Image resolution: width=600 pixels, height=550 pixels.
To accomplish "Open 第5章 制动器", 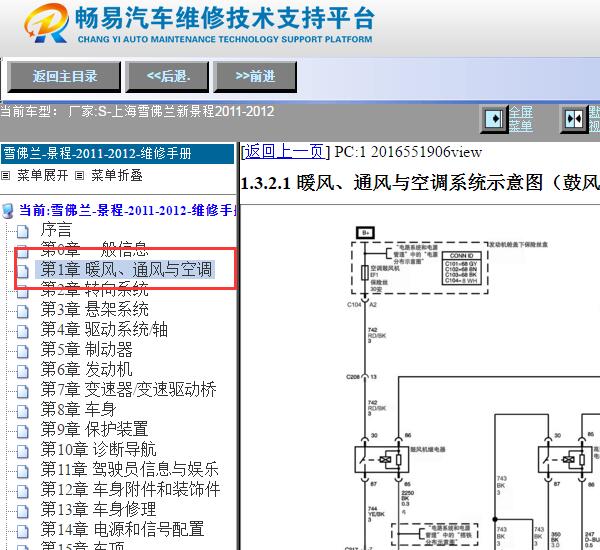I will tap(86, 349).
